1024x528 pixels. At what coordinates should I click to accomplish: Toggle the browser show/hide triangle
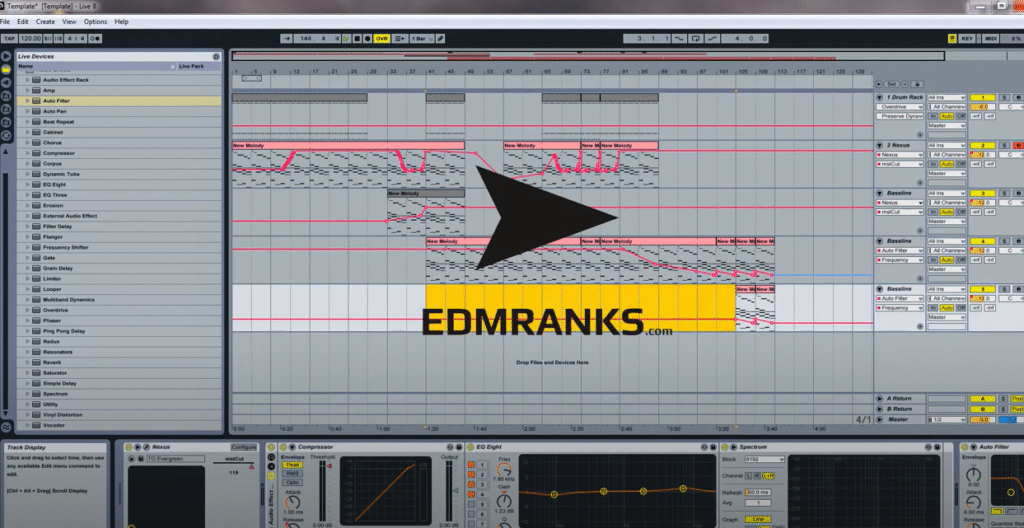7,56
